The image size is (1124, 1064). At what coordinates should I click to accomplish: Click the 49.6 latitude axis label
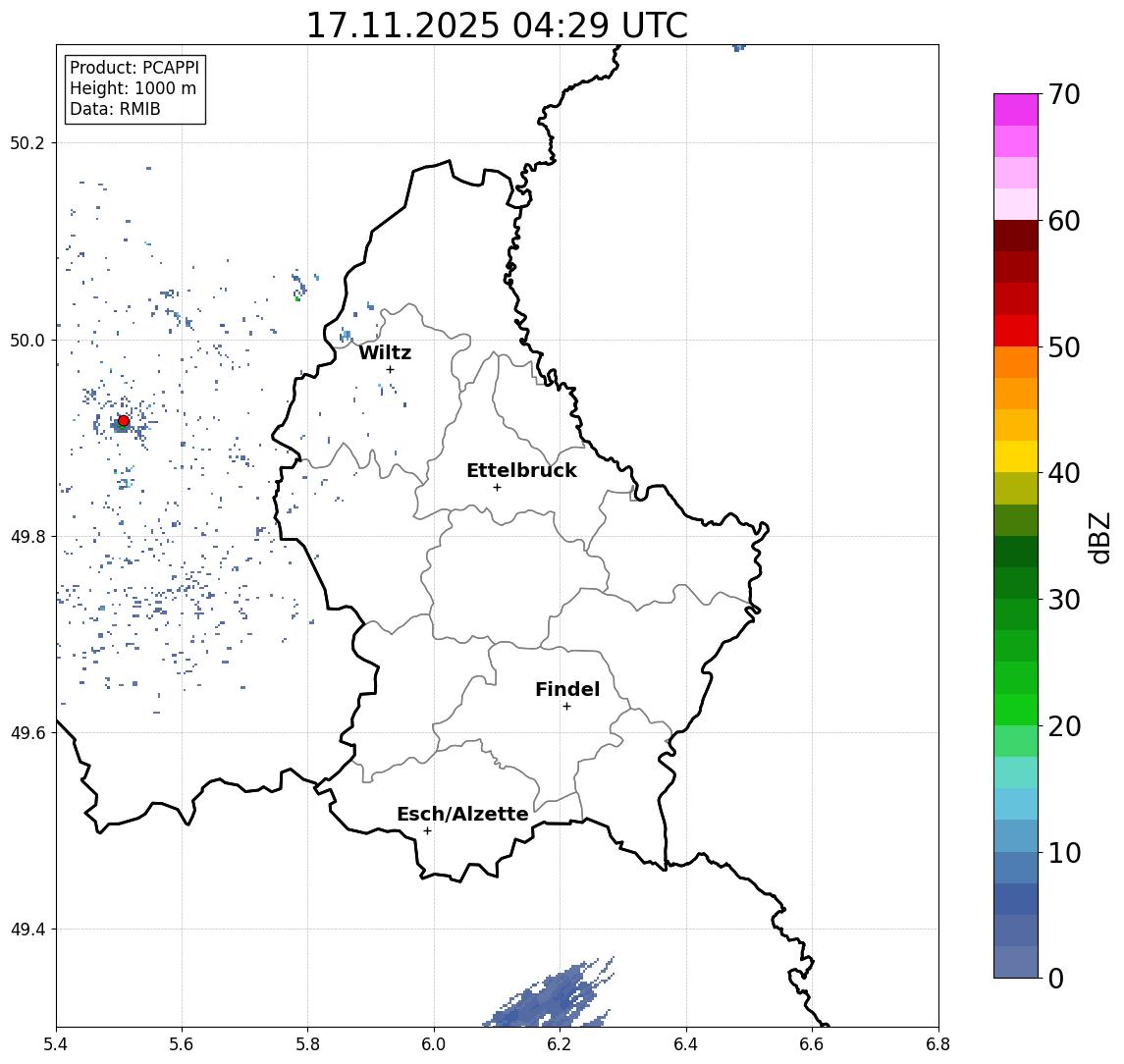[27, 733]
